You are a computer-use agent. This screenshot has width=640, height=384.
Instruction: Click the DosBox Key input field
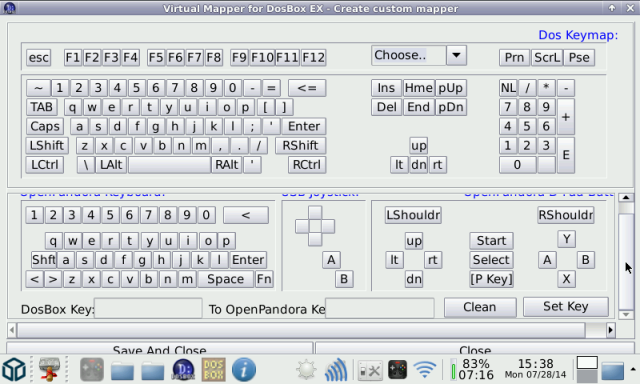coord(148,308)
